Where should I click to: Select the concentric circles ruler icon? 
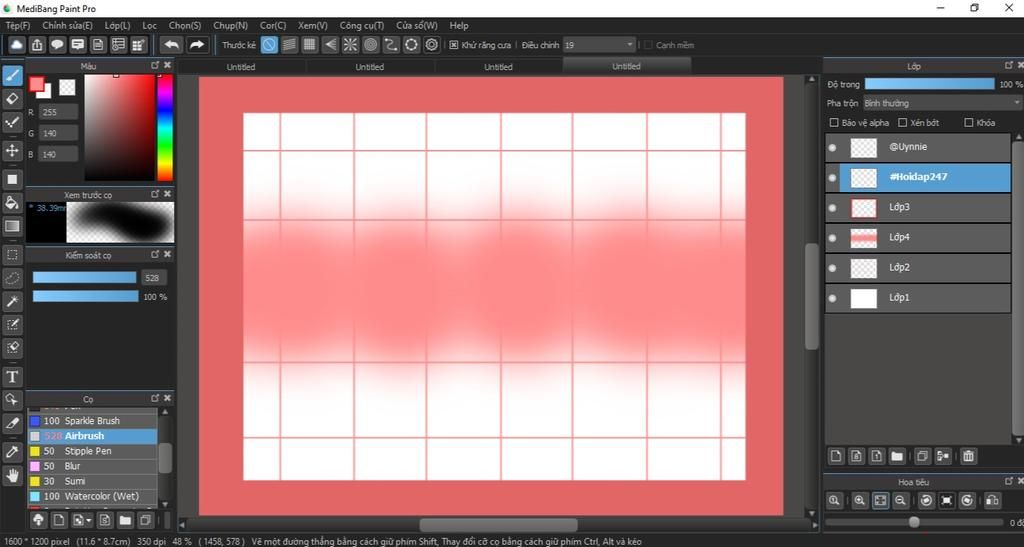[370, 44]
